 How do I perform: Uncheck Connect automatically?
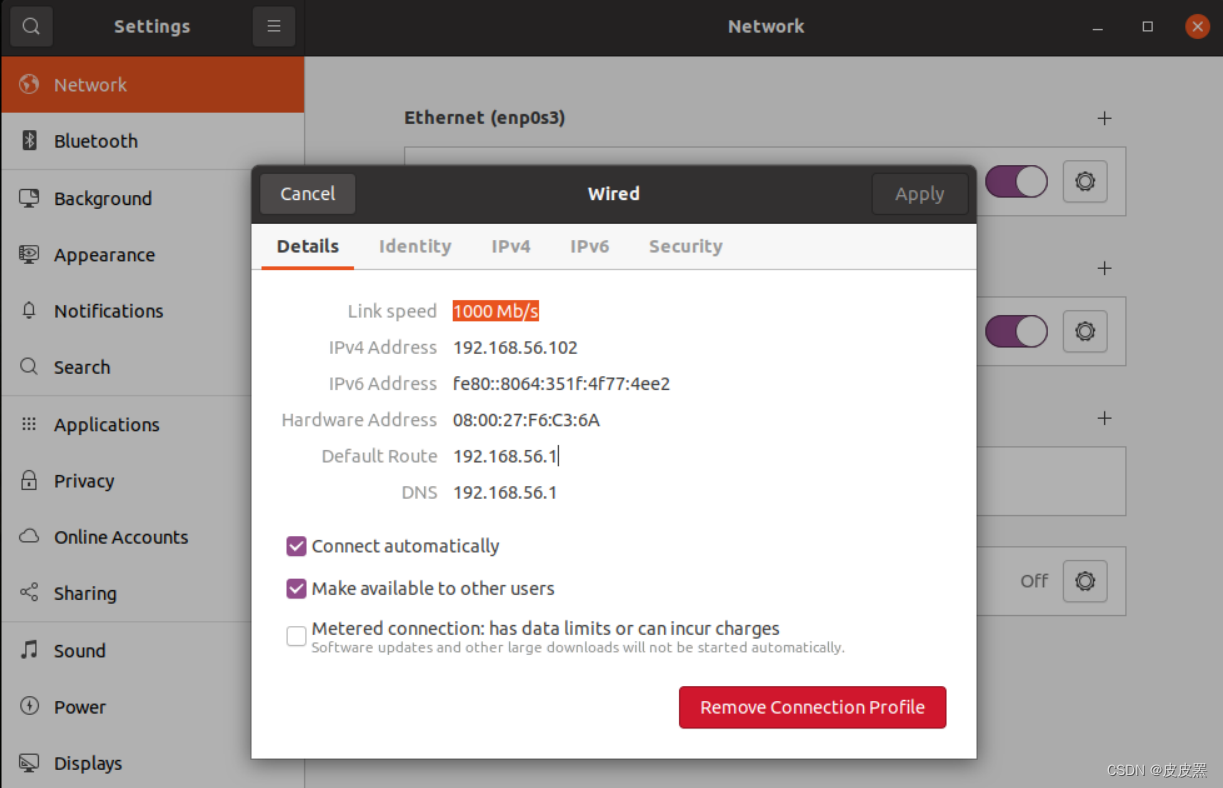tap(296, 546)
